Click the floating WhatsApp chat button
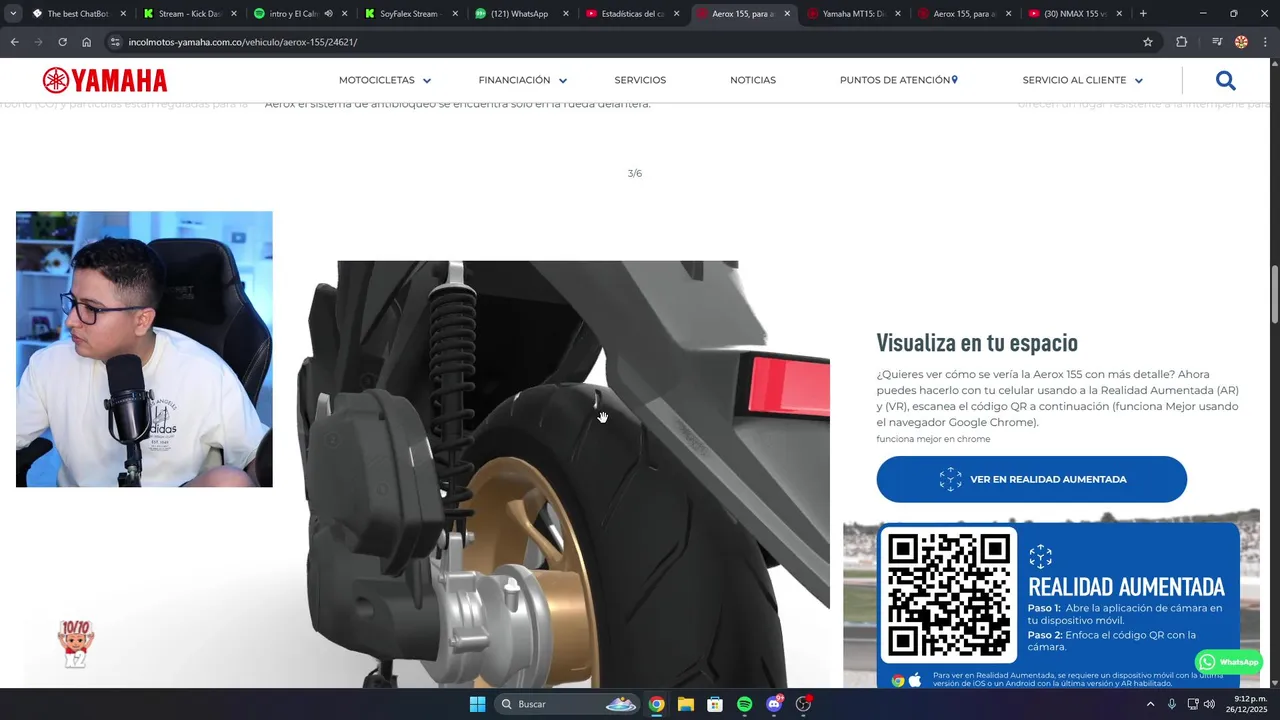Screen dimensions: 1280x720 click(1229, 662)
